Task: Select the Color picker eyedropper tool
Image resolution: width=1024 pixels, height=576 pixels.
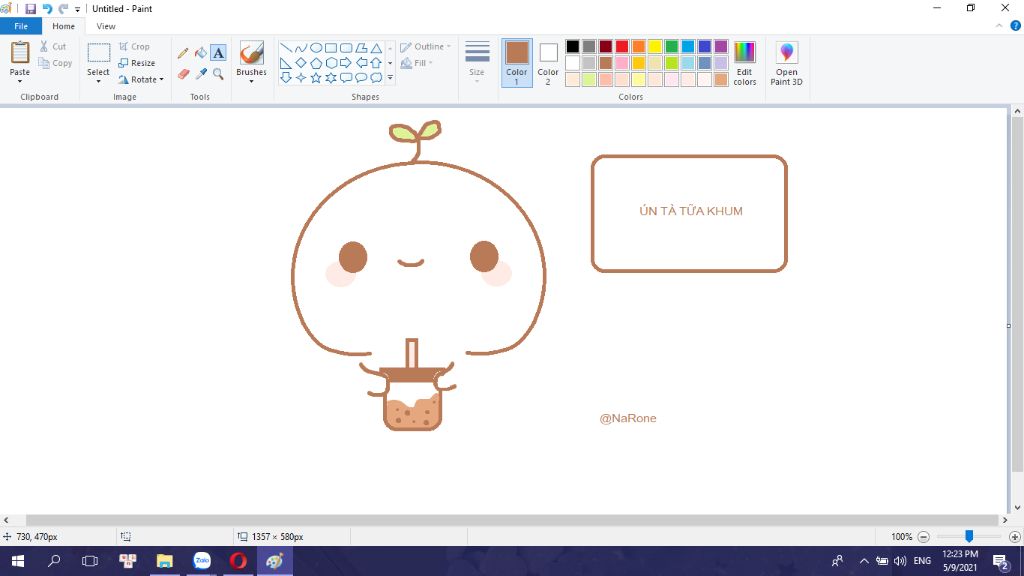Action: [x=200, y=74]
